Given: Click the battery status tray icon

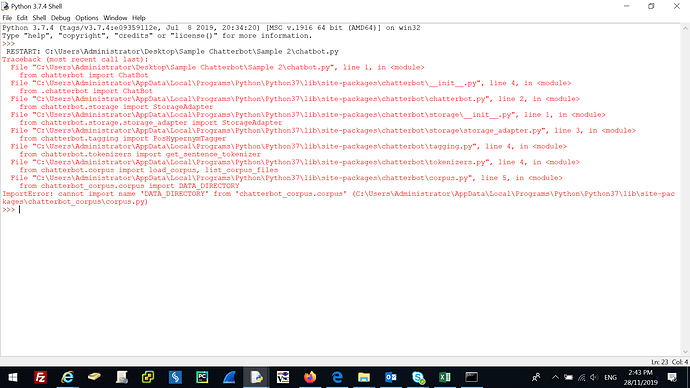Looking at the screenshot, I should pos(569,377).
